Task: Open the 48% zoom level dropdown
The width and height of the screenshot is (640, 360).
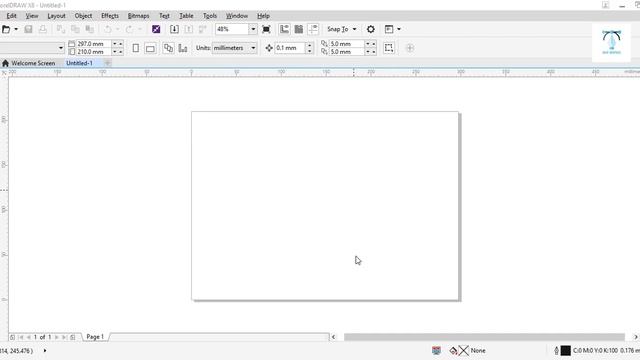Action: coord(253,29)
